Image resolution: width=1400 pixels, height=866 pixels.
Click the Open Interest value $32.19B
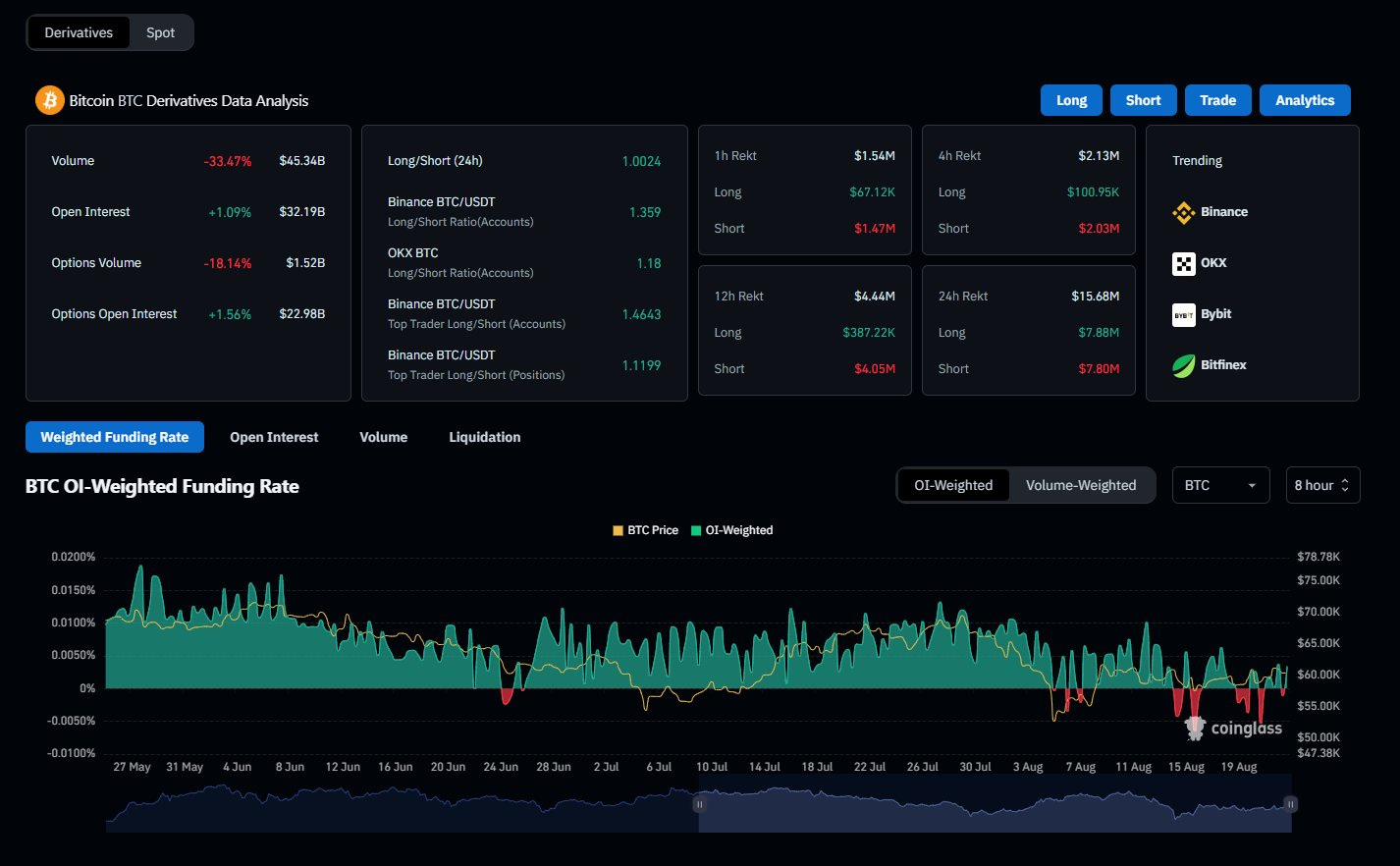pyautogui.click(x=301, y=212)
